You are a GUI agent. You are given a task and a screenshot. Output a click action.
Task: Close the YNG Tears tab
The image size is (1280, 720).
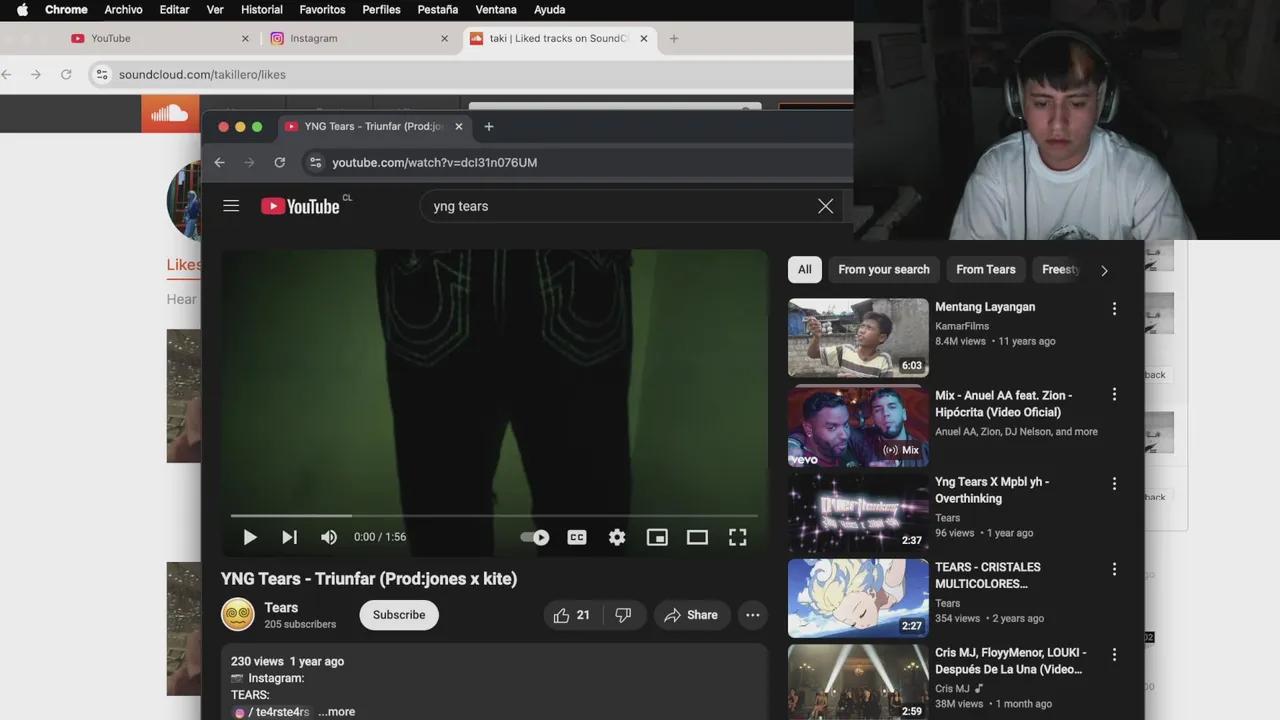click(459, 126)
